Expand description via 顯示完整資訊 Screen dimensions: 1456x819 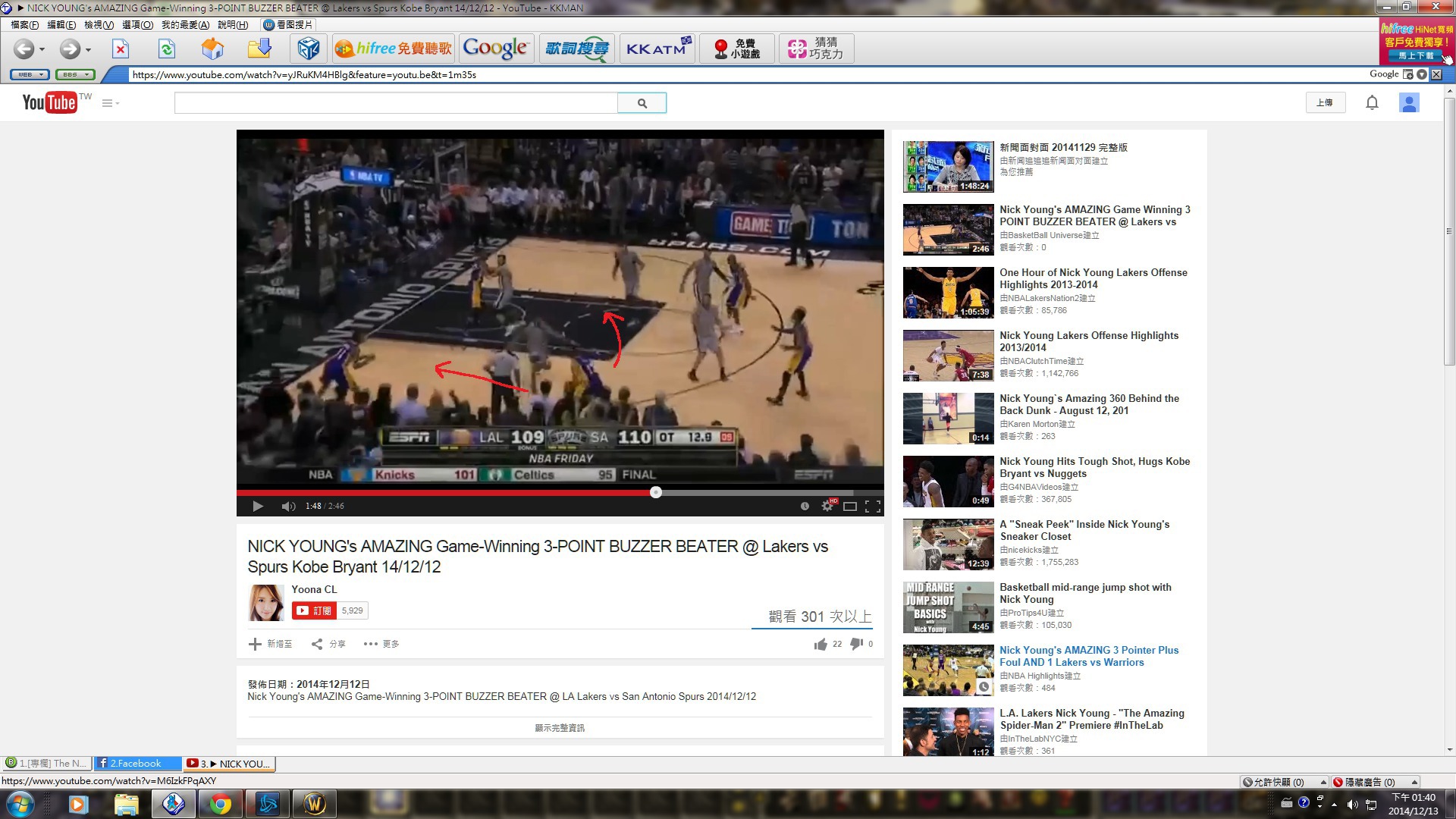(x=560, y=728)
